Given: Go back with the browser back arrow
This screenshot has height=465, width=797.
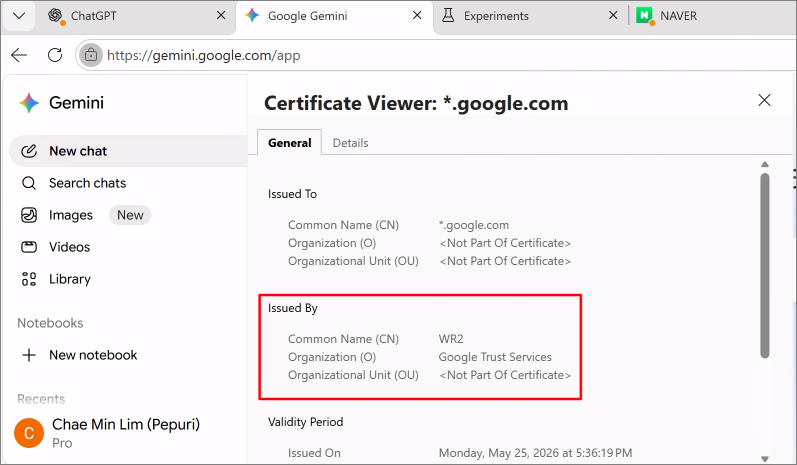Looking at the screenshot, I should [19, 55].
